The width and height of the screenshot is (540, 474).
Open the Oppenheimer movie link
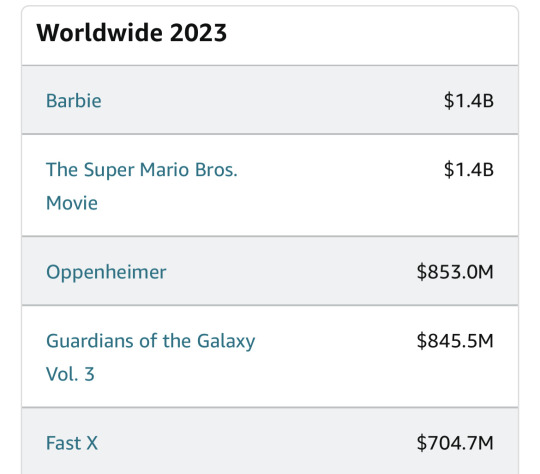point(106,272)
